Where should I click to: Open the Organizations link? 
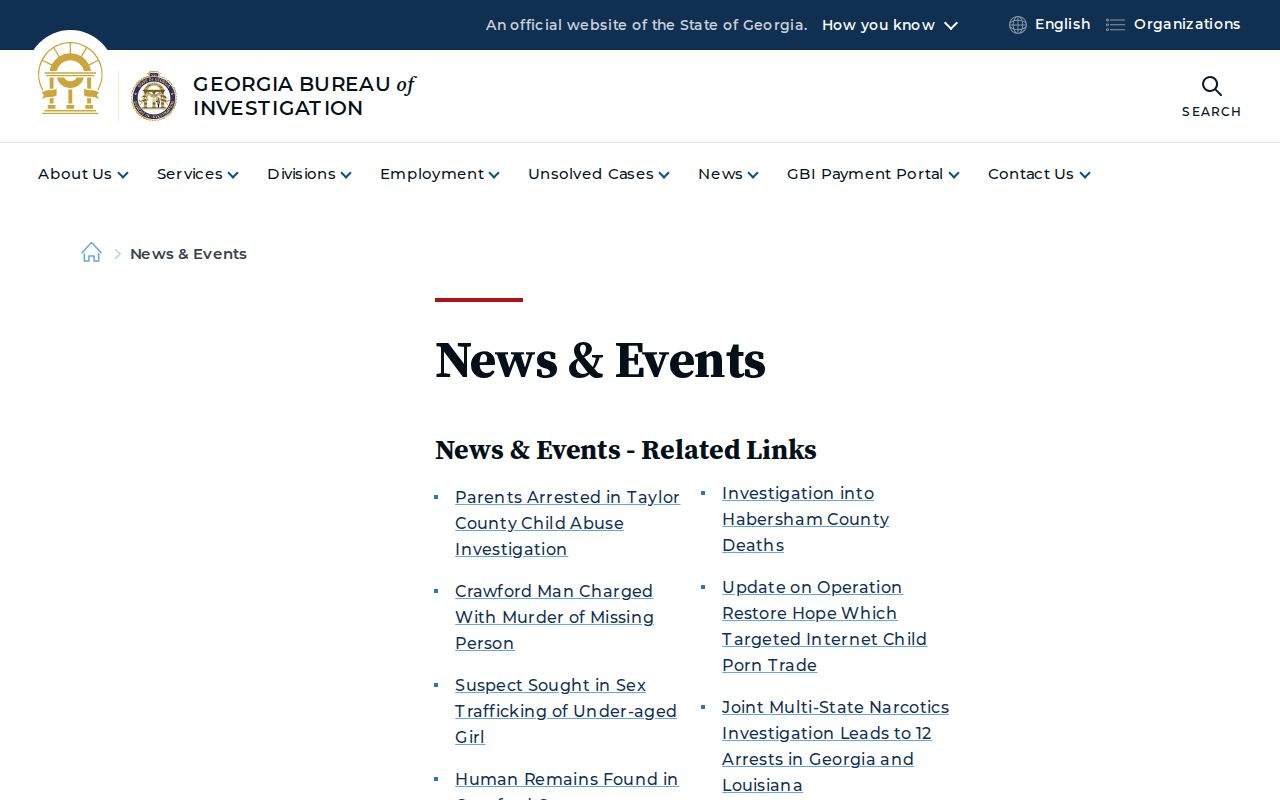click(1187, 24)
